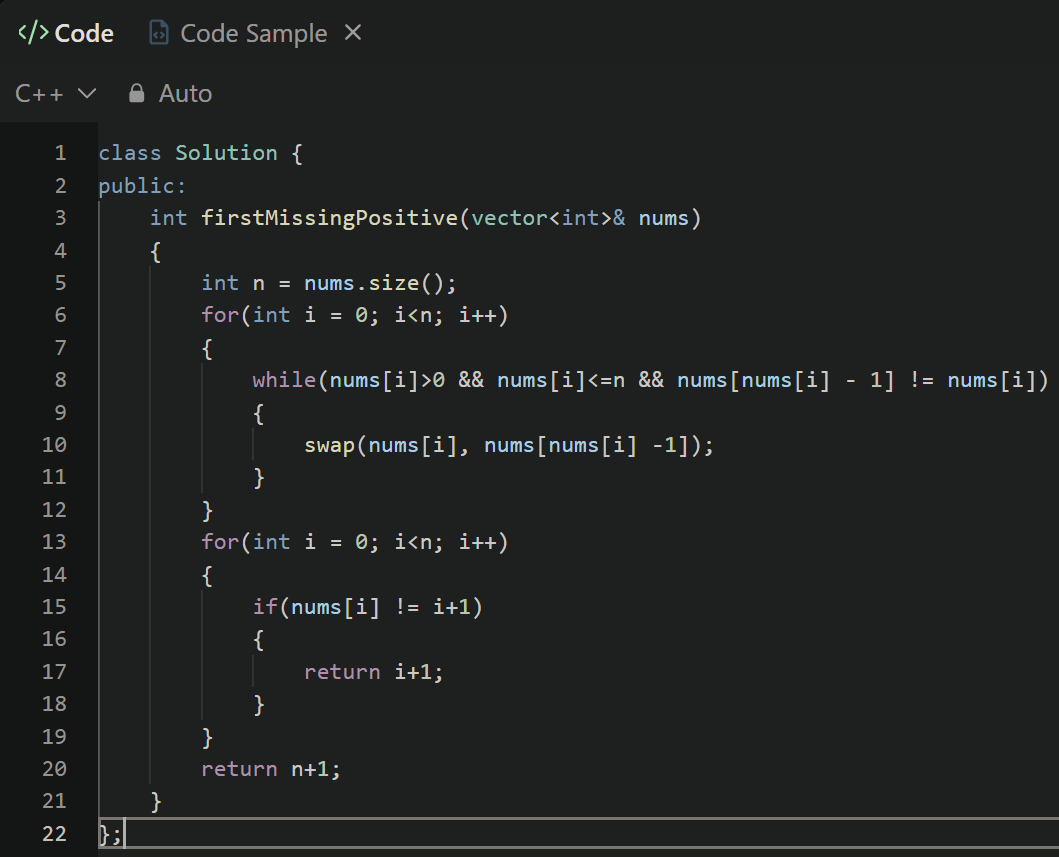
Task: Open the Code Sample tab
Action: [252, 33]
